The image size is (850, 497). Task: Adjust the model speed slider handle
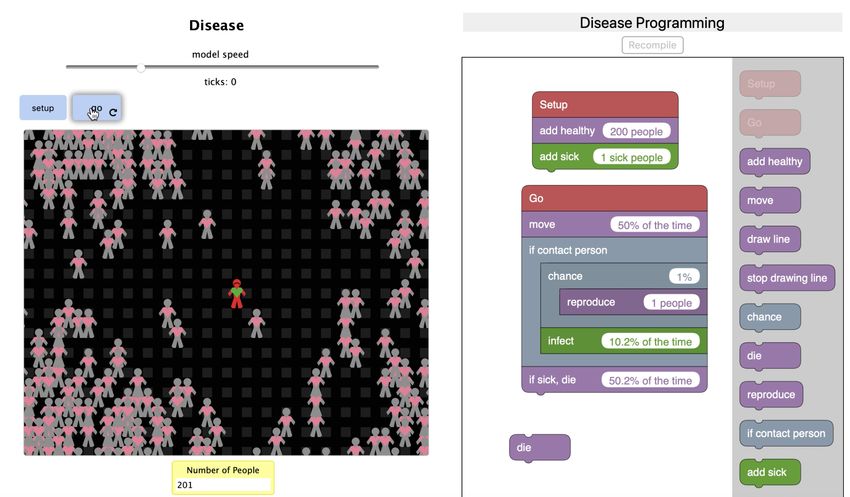pyautogui.click(x=140, y=67)
